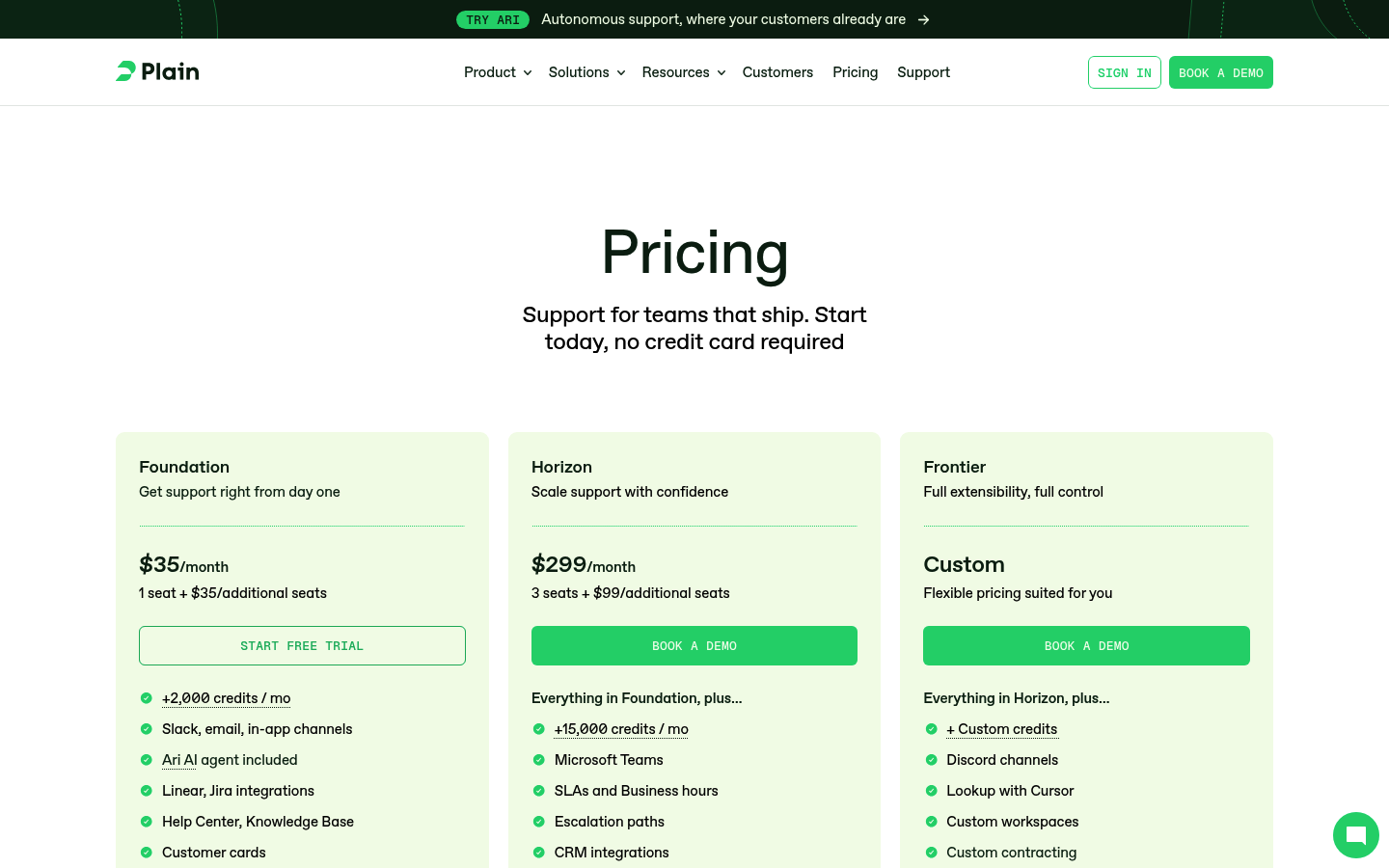Click checkmark icon beside Custom contracting
This screenshot has height=868, width=1389.
[931, 853]
